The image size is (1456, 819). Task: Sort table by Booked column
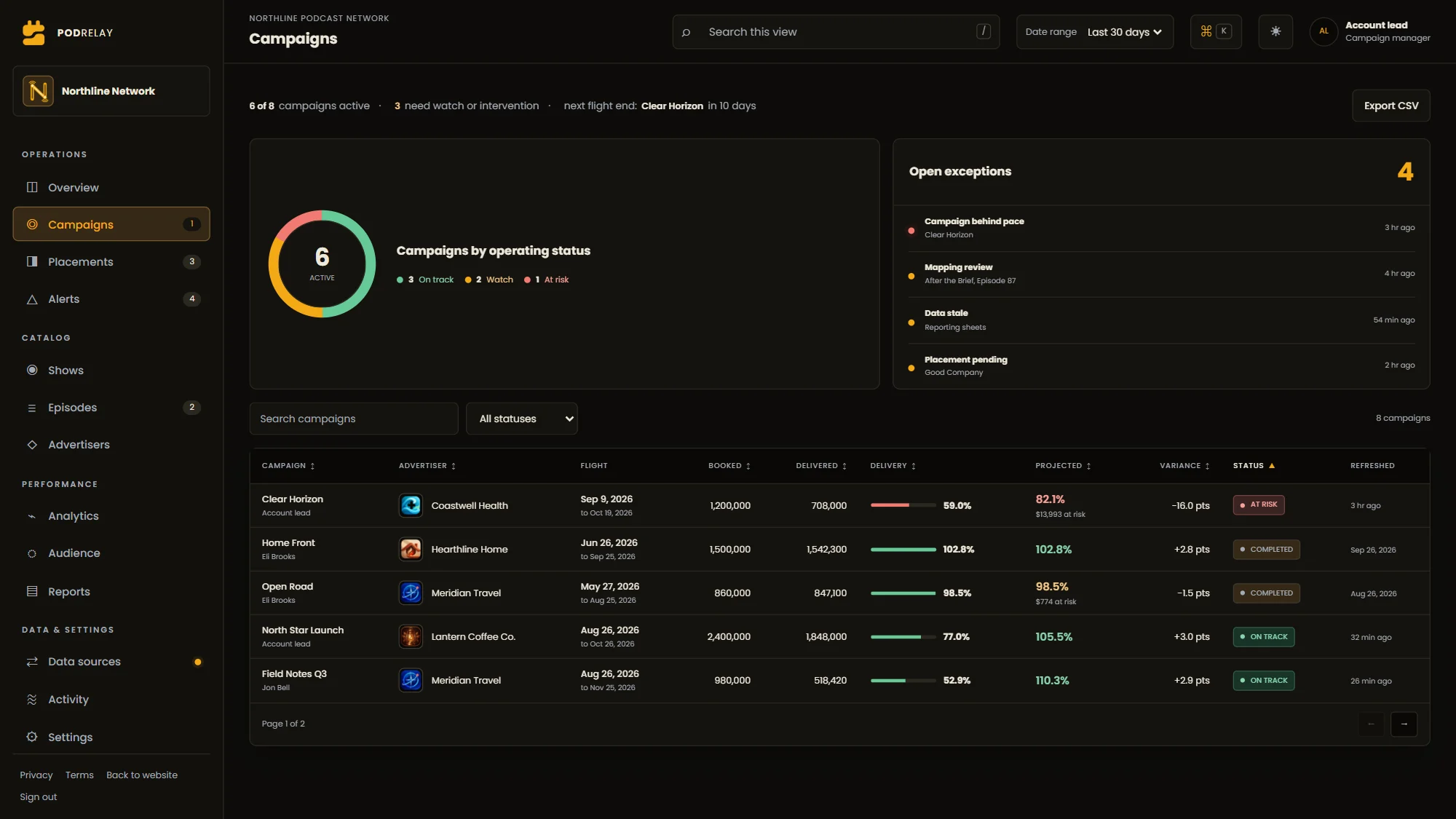click(729, 466)
